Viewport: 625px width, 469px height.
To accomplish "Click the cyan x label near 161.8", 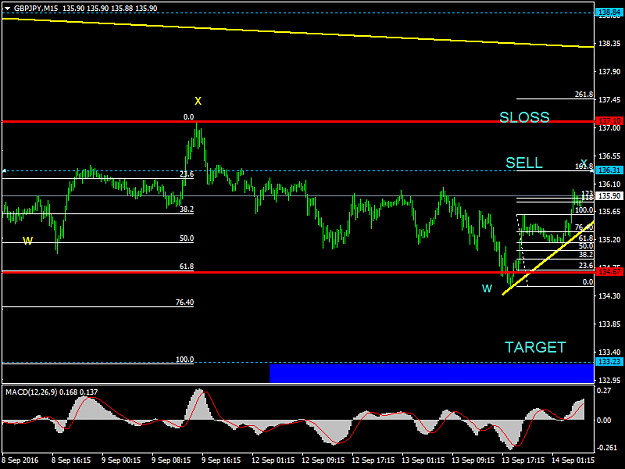I will [584, 162].
